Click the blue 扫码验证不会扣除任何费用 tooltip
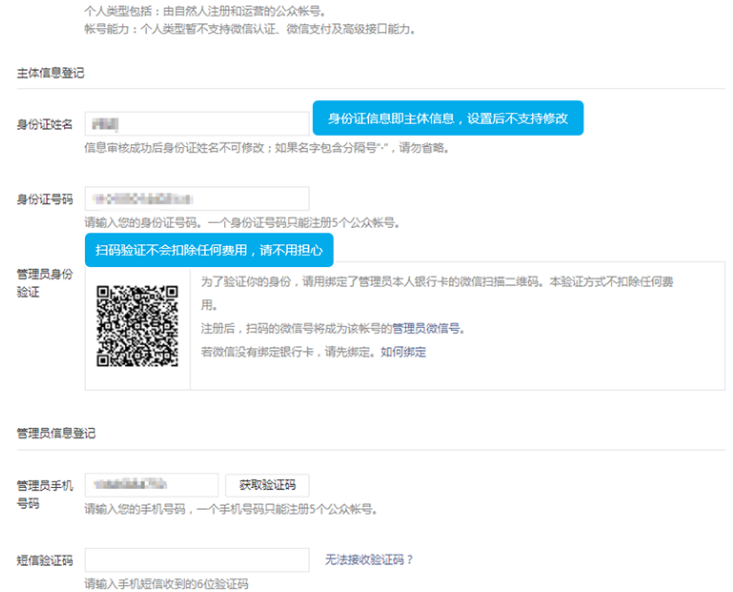Screen dimensions: 733x592 (208, 250)
